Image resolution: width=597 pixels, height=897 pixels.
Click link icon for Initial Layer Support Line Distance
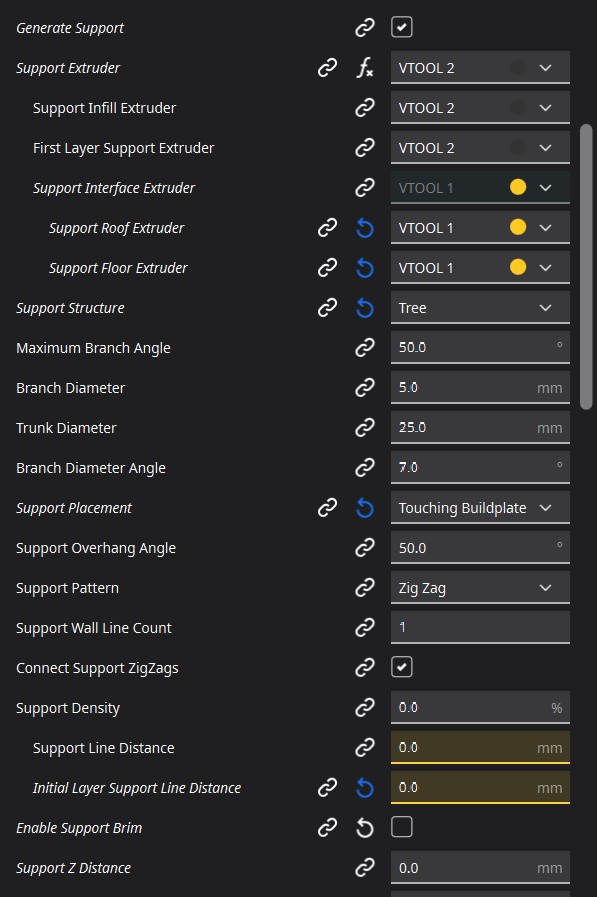coord(327,788)
